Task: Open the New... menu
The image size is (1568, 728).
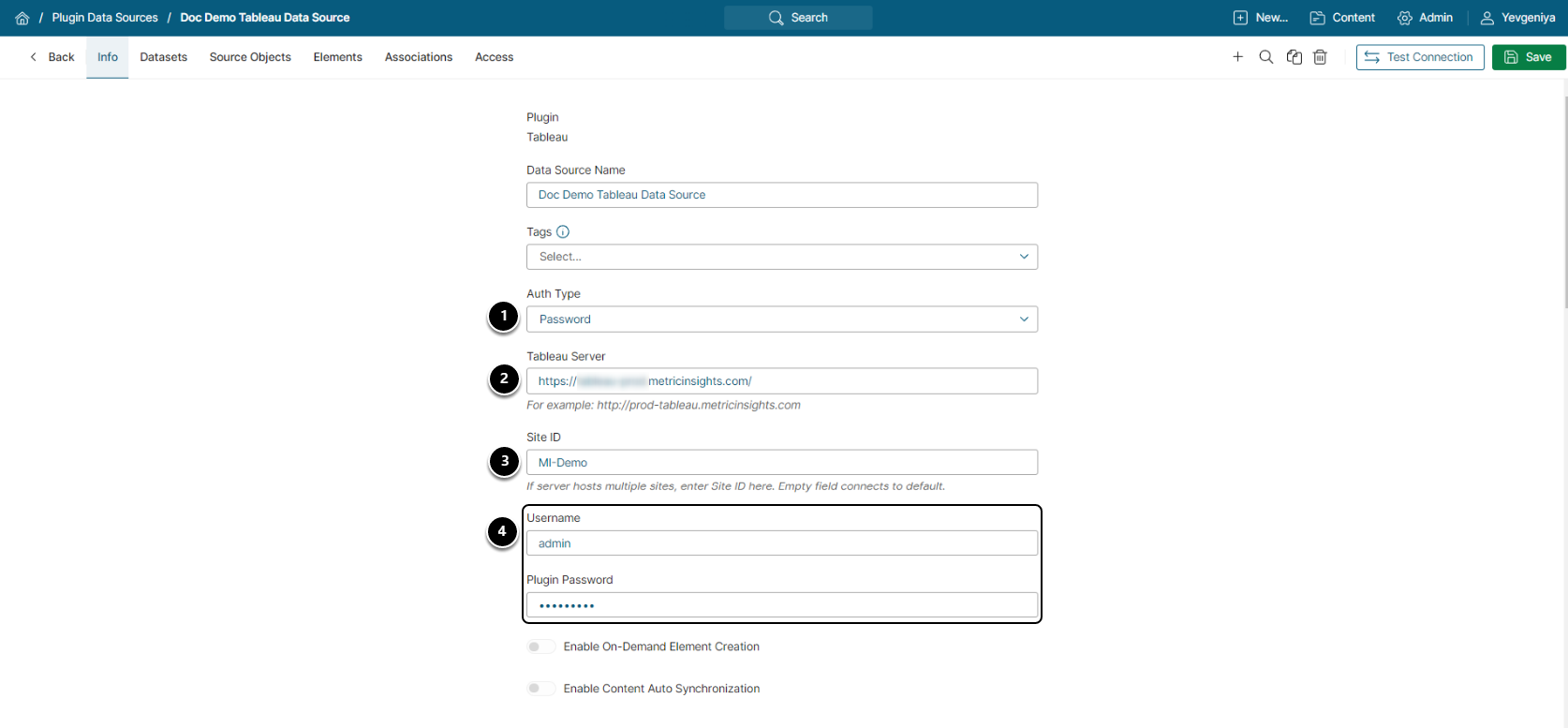Action: coord(1261,18)
